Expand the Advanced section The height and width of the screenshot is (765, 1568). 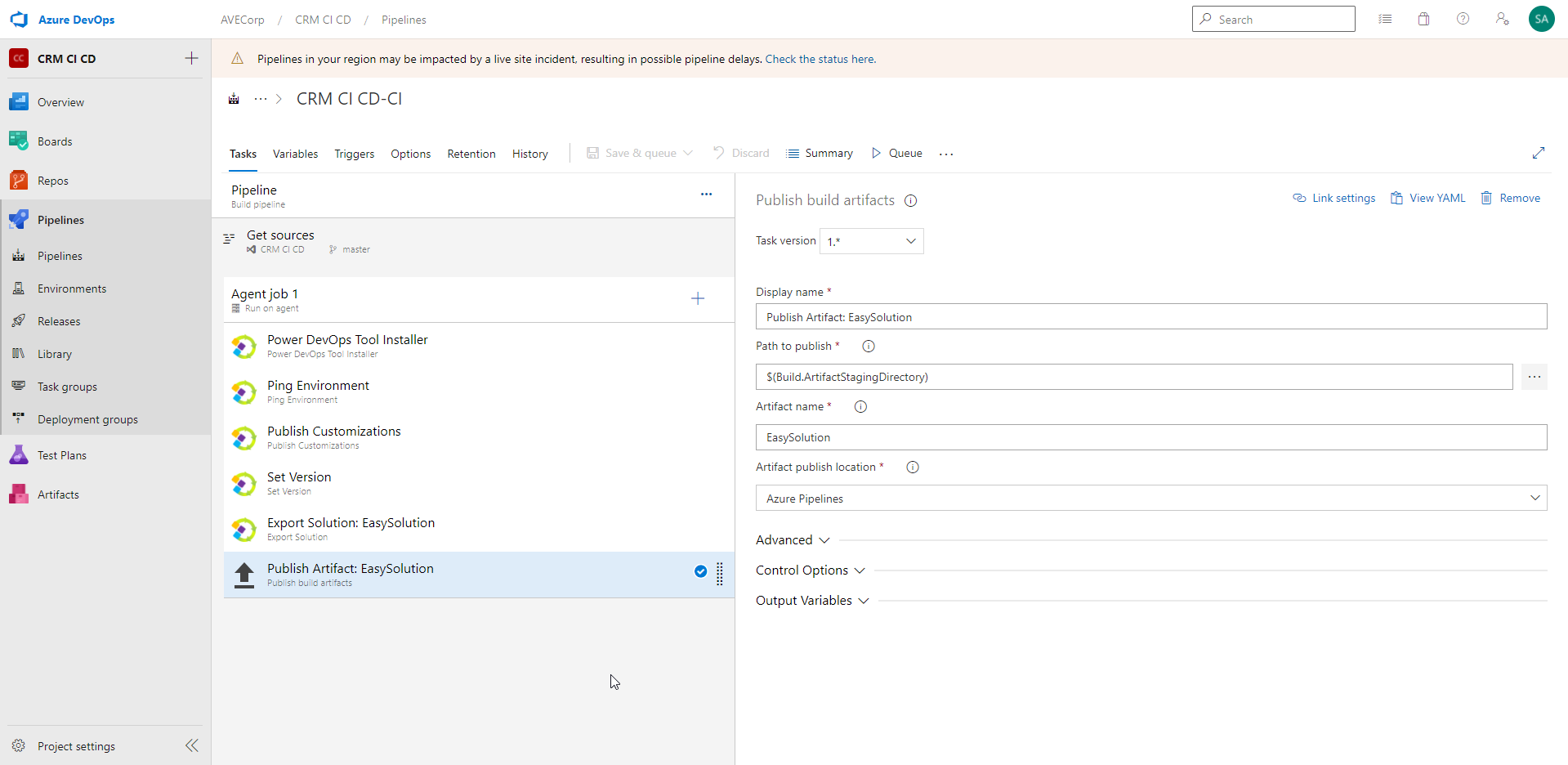793,540
